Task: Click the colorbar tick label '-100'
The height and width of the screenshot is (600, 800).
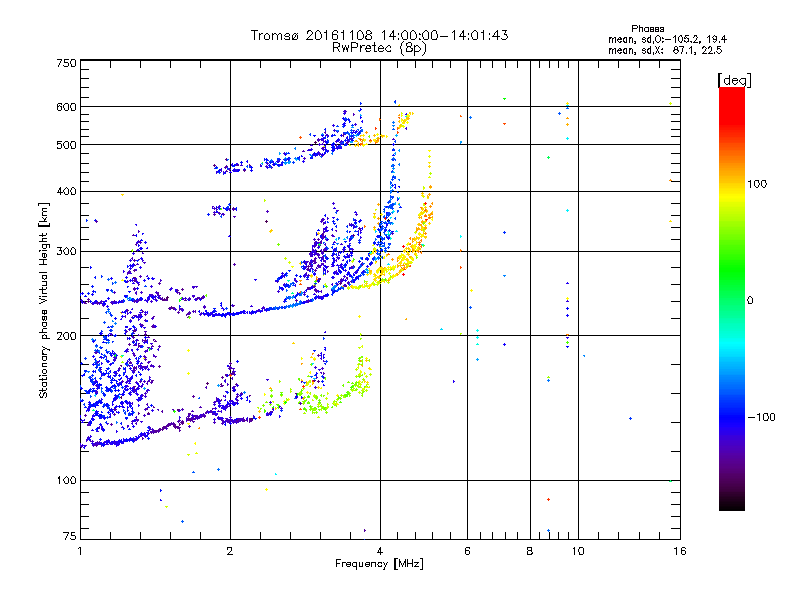Action: (761, 417)
